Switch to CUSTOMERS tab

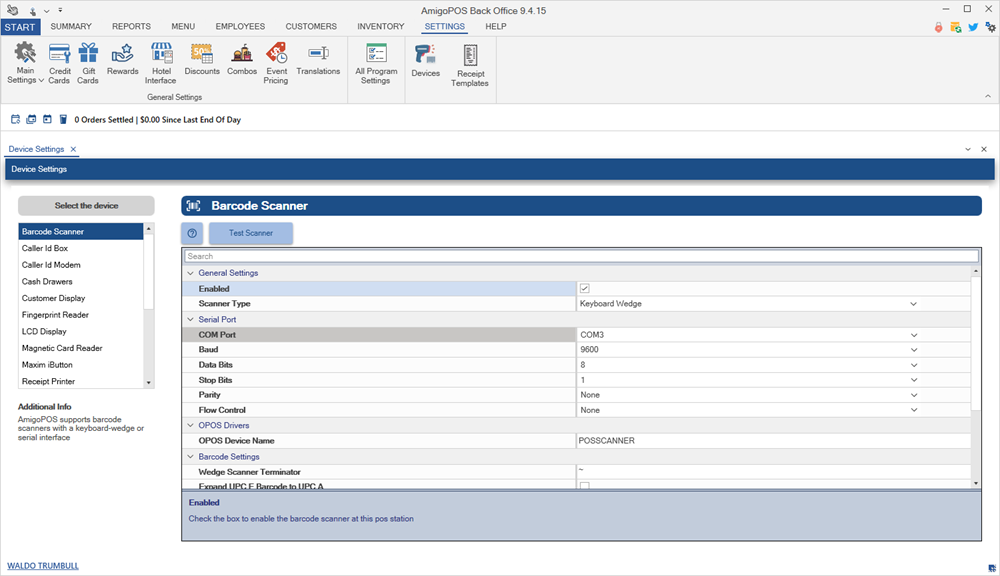(311, 26)
